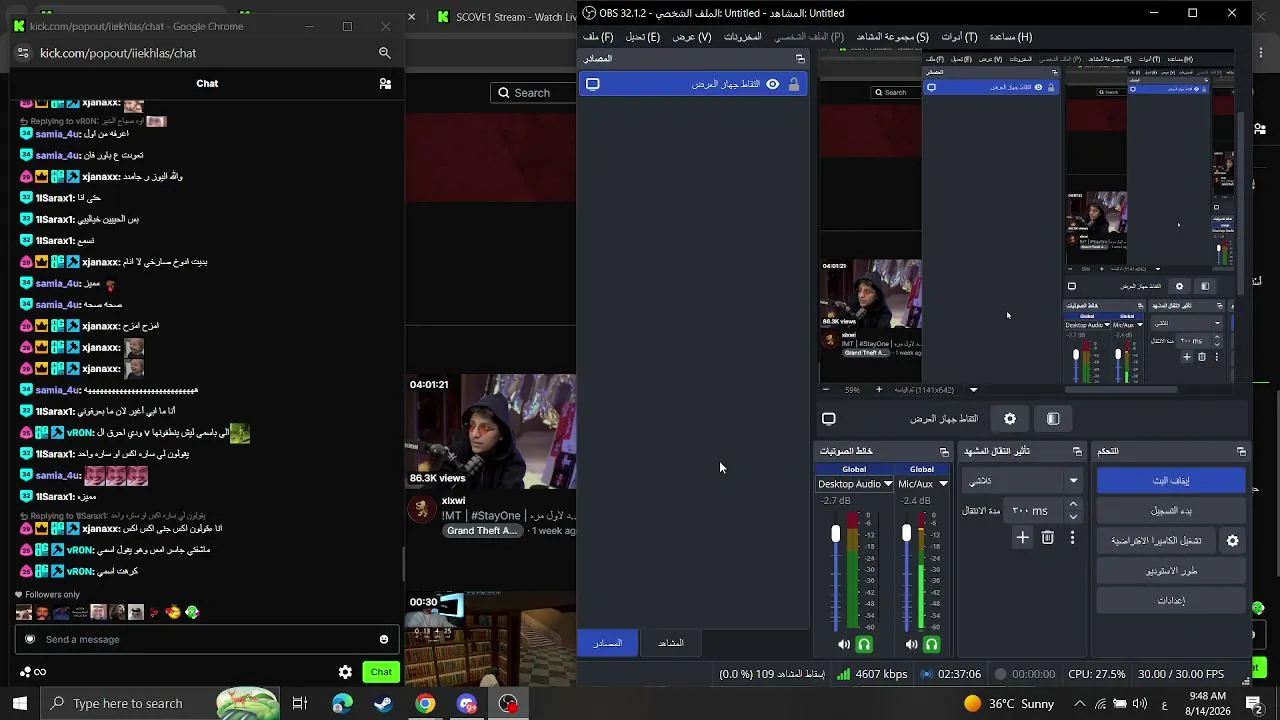Decrease transition duration with down arrow
The width and height of the screenshot is (1280, 720).
(1073, 517)
